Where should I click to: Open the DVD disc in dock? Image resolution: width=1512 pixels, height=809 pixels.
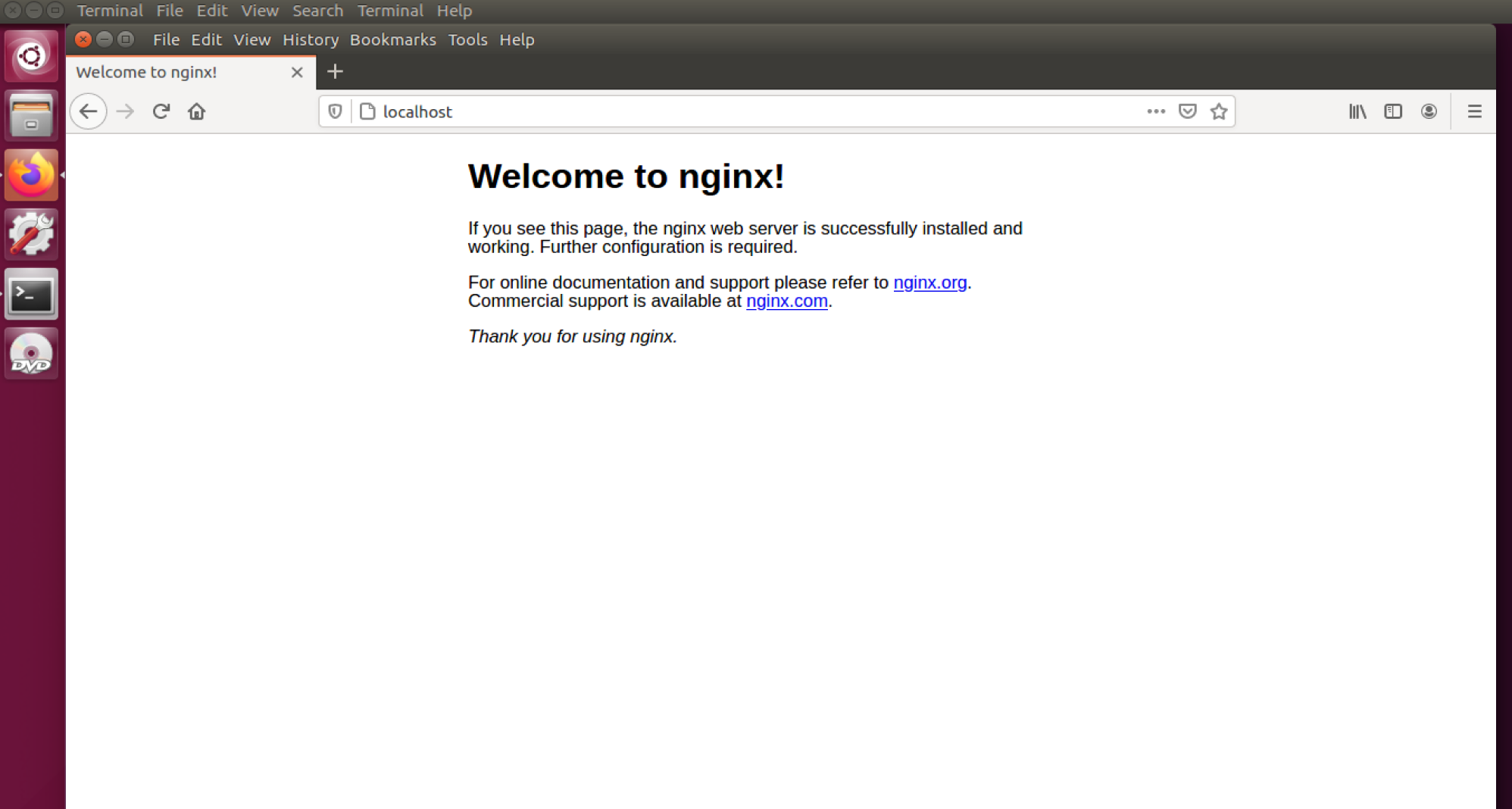[x=31, y=353]
